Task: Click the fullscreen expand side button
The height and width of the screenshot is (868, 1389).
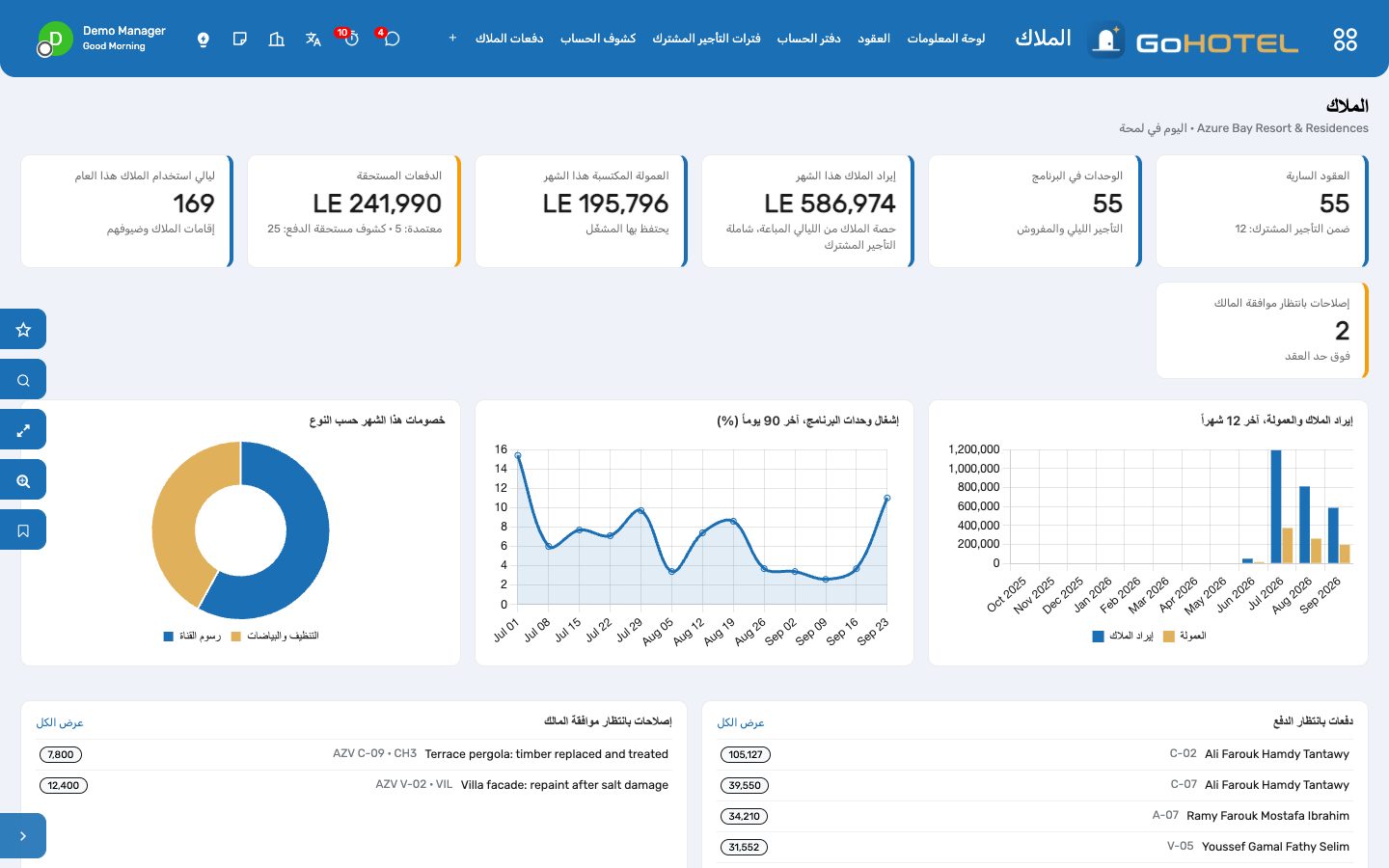Action: click(x=23, y=429)
